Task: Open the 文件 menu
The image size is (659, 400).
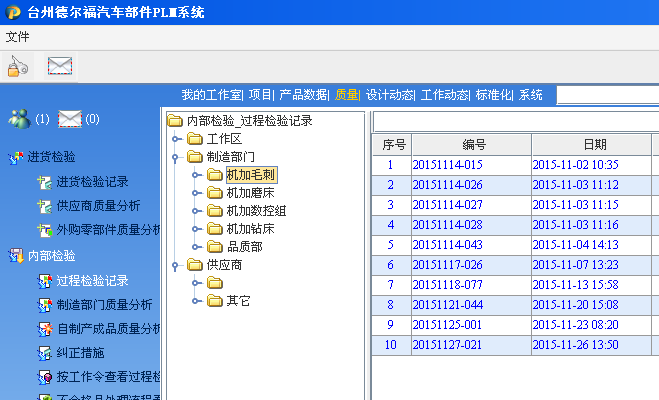Action: point(17,37)
